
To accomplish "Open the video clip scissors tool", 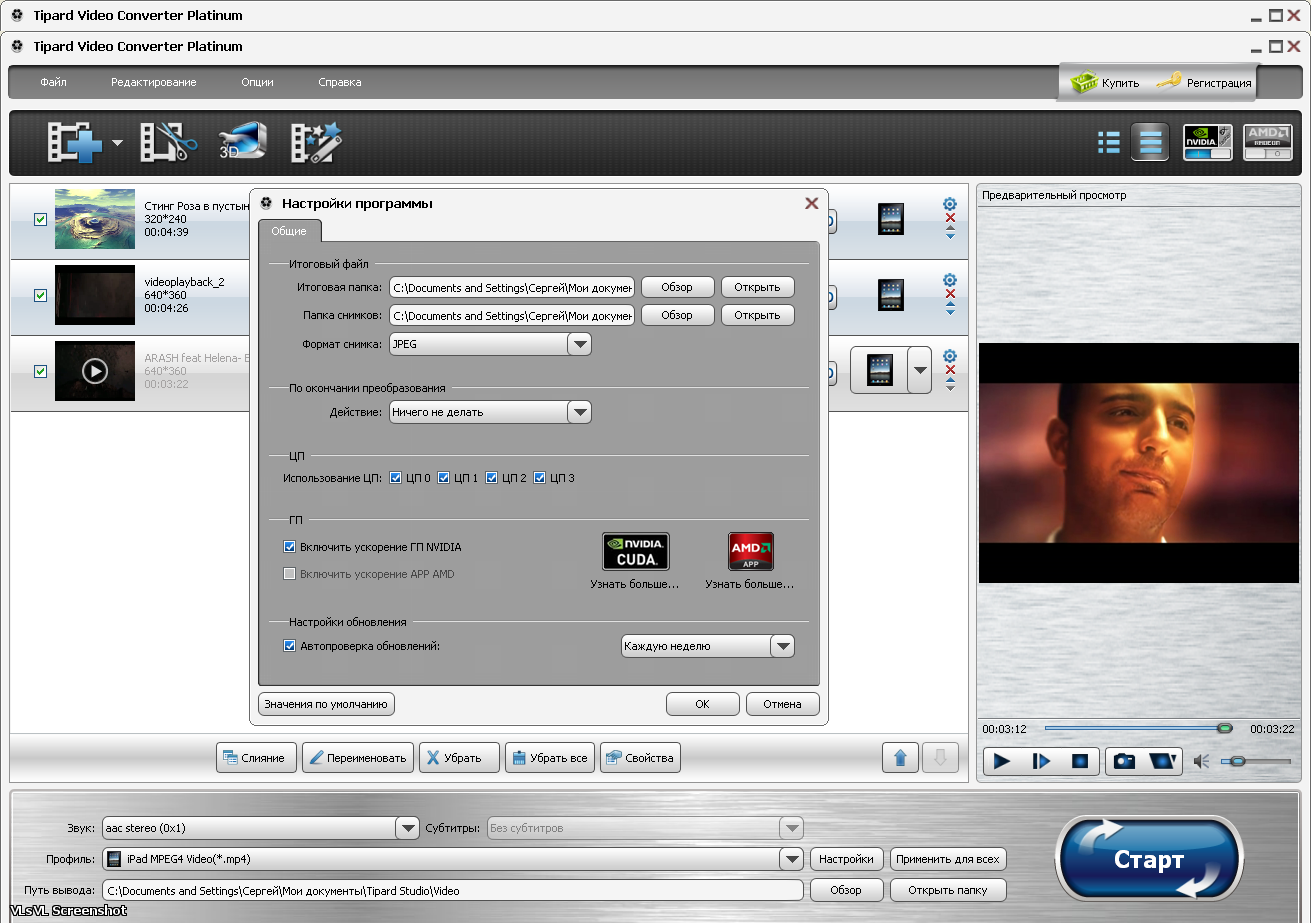I will (x=164, y=143).
